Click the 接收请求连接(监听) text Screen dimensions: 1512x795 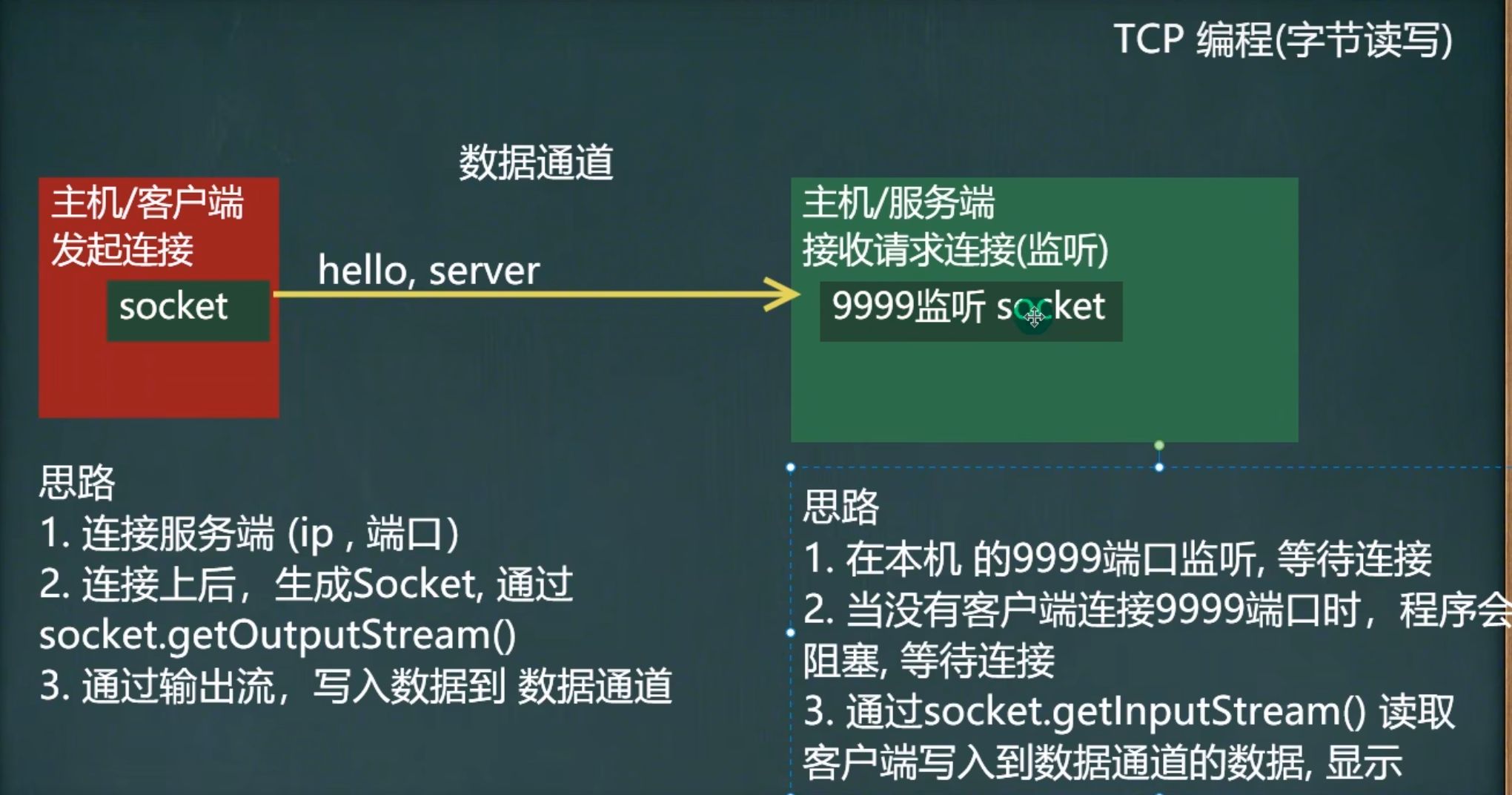tap(955, 249)
